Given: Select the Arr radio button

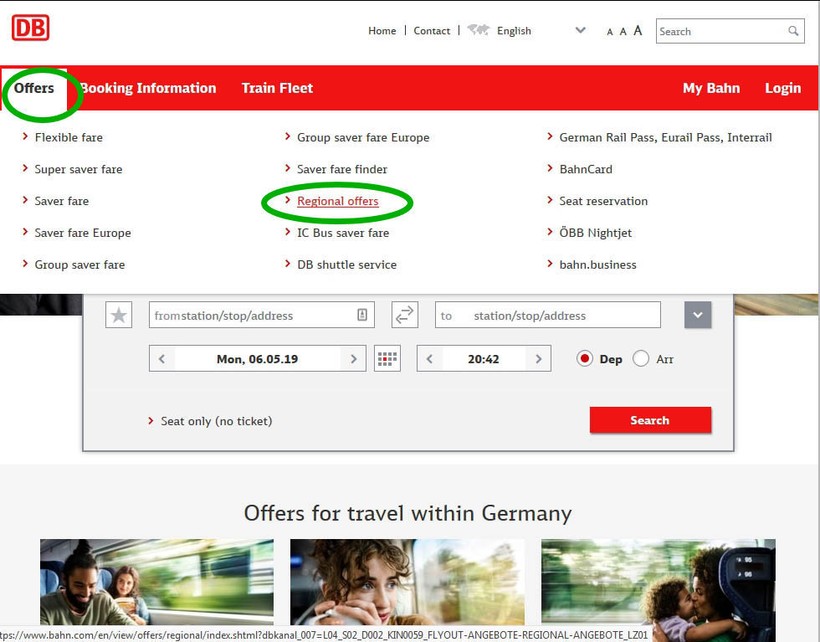Looking at the screenshot, I should [641, 359].
